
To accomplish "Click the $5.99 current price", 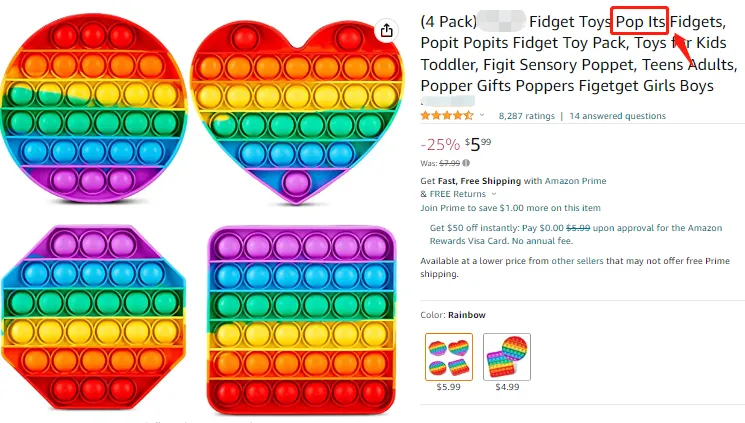I will (478, 144).
